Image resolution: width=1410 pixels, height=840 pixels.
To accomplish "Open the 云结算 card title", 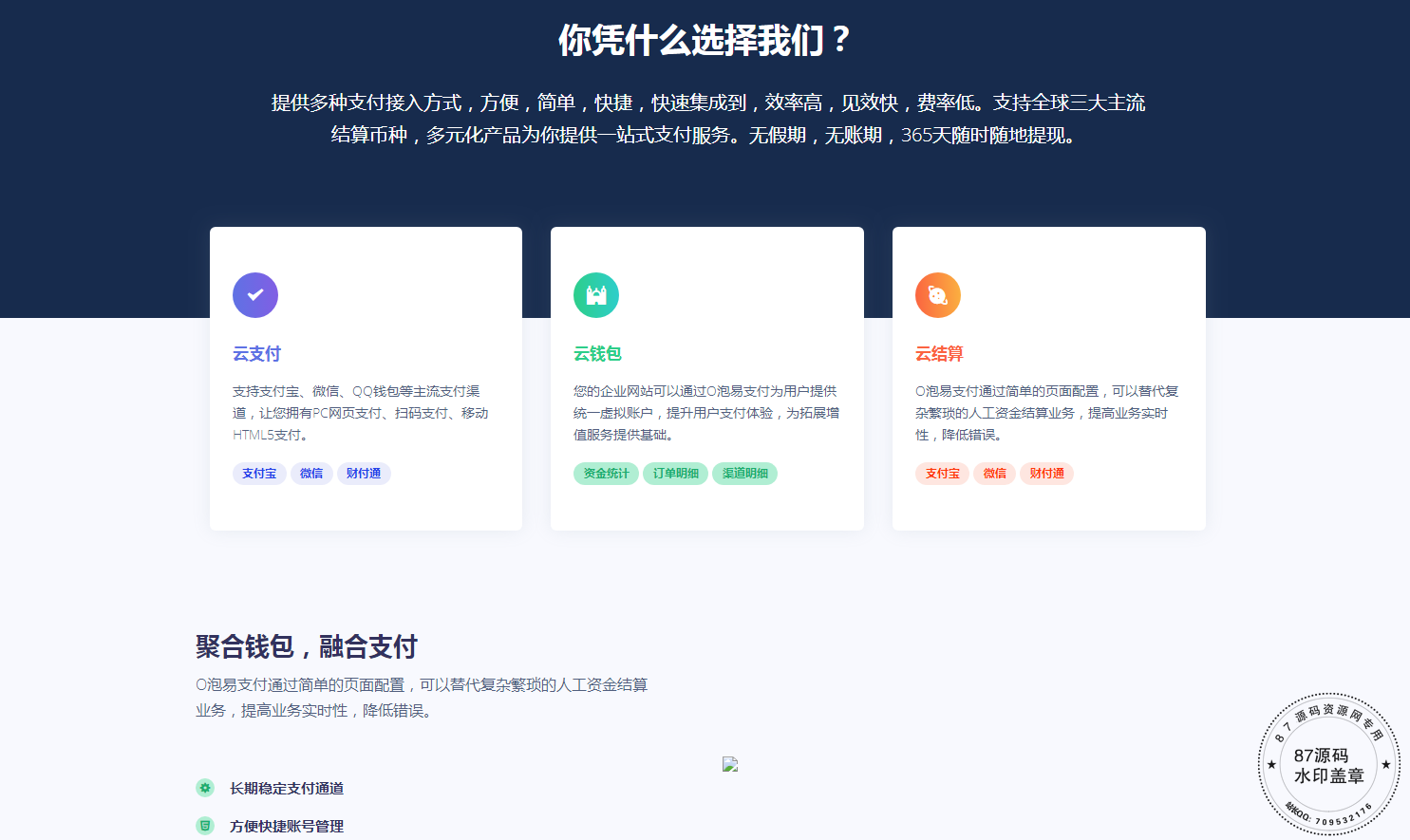I will tap(939, 354).
